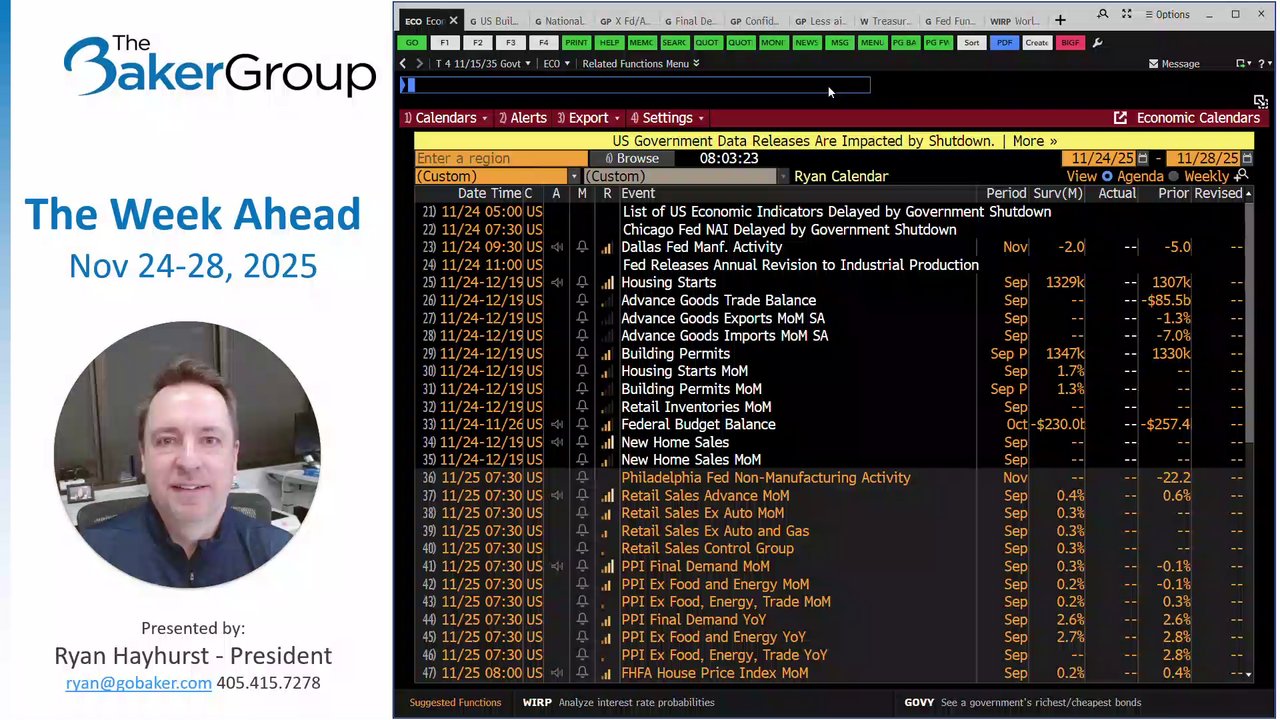Open the Export dropdown menu
This screenshot has width=1280, height=720.
tap(588, 118)
